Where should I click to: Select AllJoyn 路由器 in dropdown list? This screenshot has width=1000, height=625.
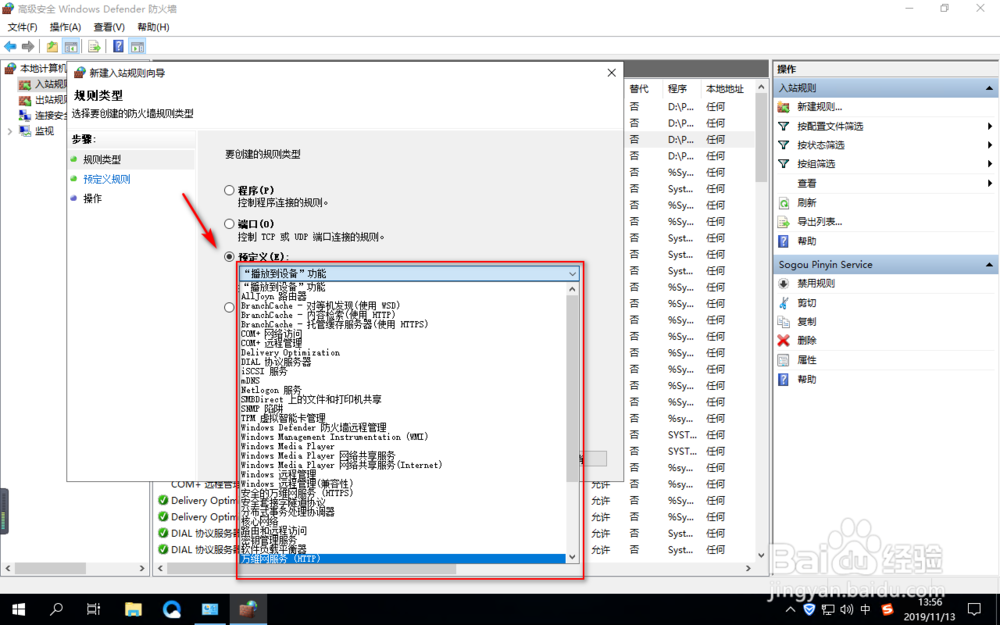tap(402, 296)
